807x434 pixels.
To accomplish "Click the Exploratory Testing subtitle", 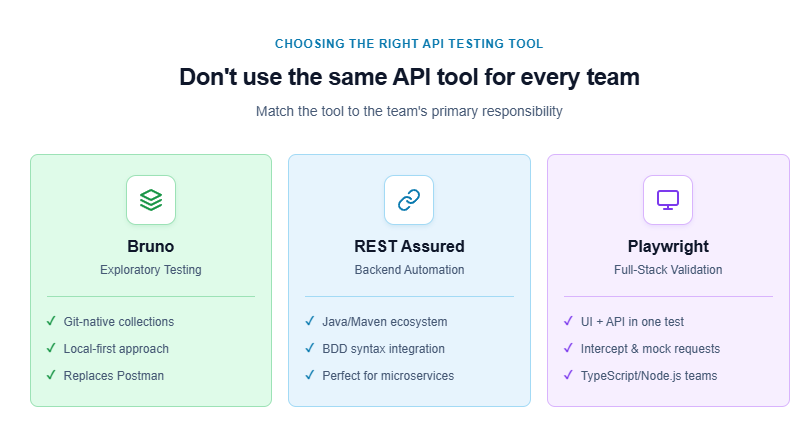I will point(151,270).
